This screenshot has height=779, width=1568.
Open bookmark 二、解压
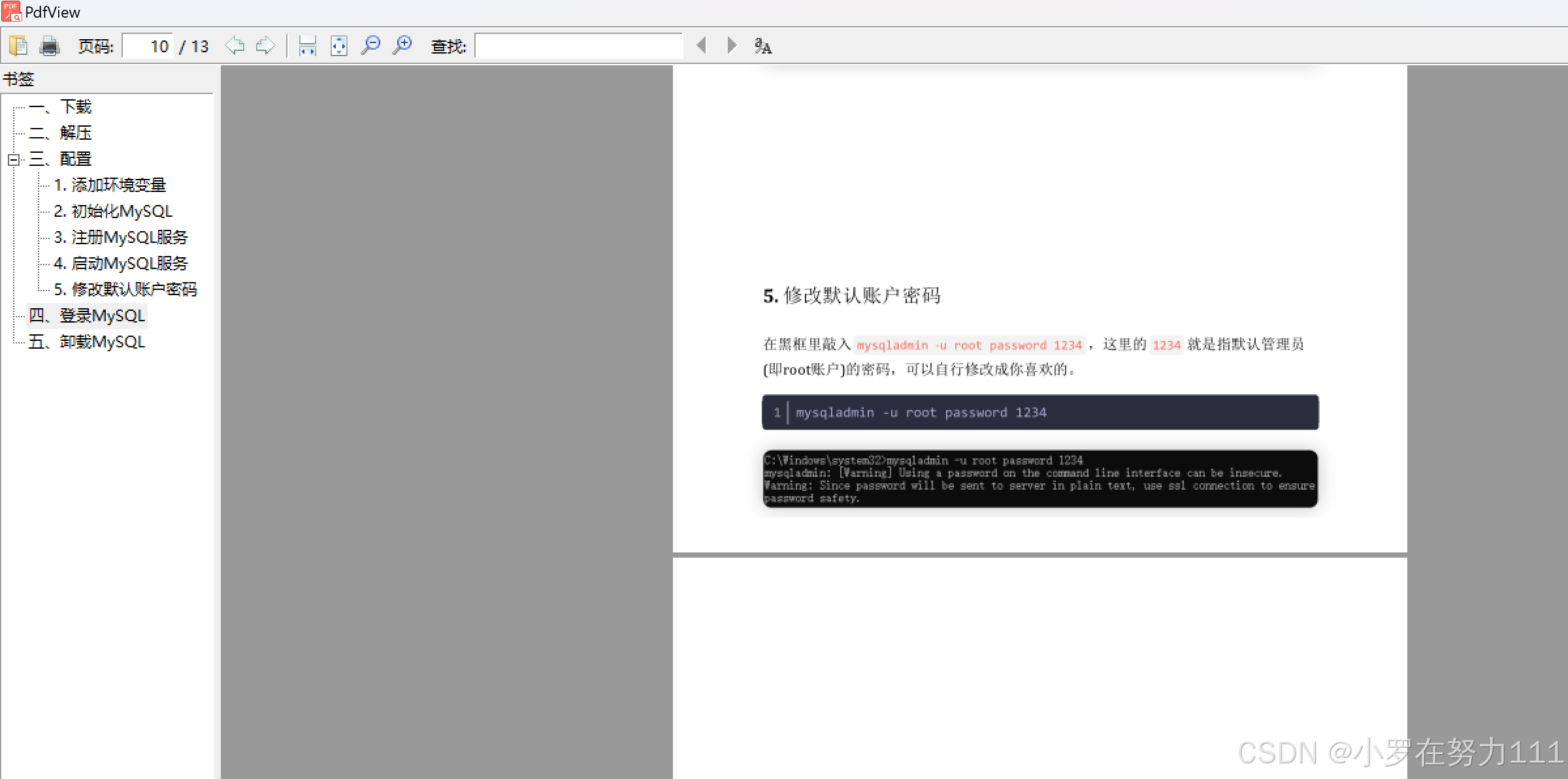pos(60,133)
